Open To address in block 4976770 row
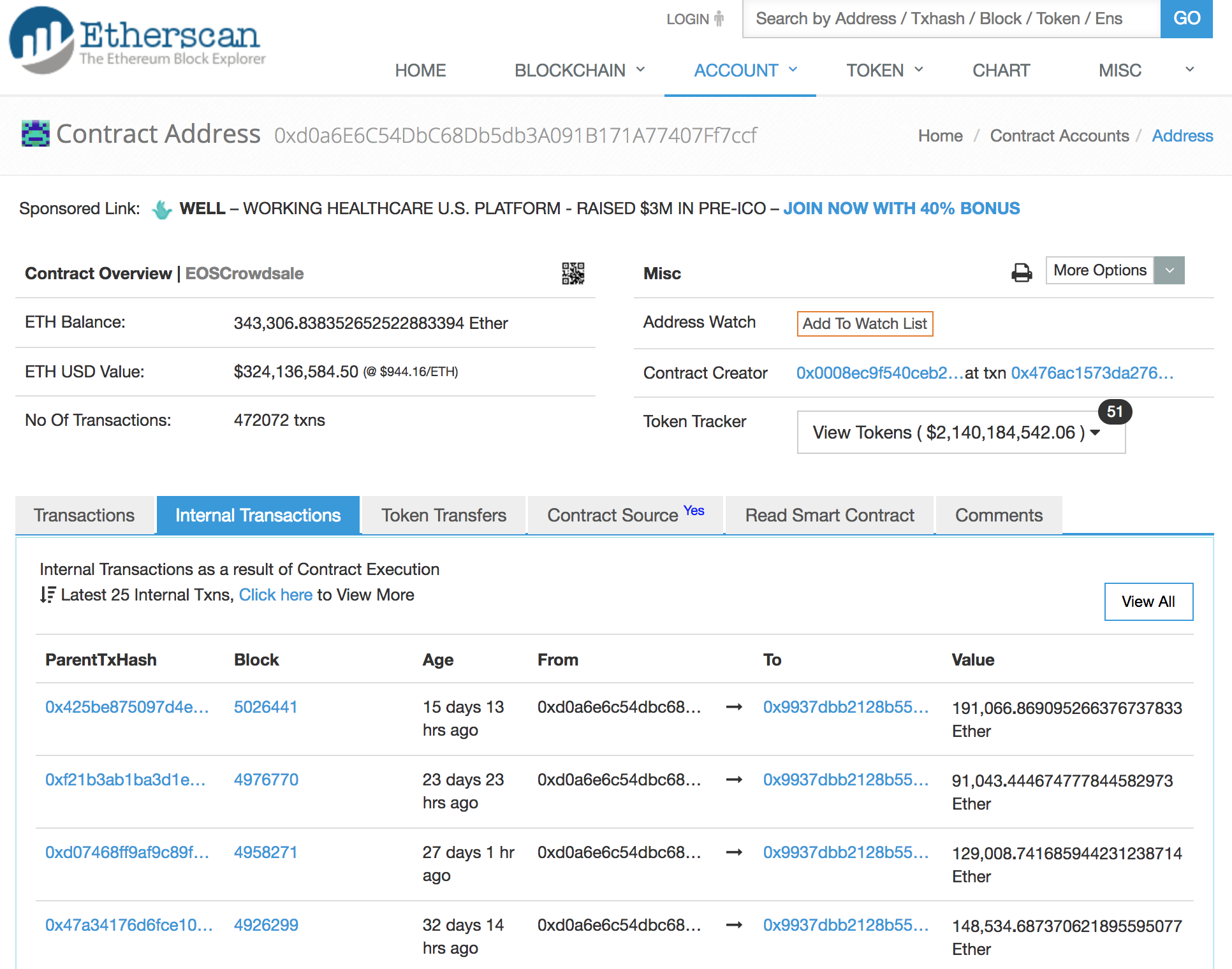Screen dimensions: 1232x969 click(846, 780)
